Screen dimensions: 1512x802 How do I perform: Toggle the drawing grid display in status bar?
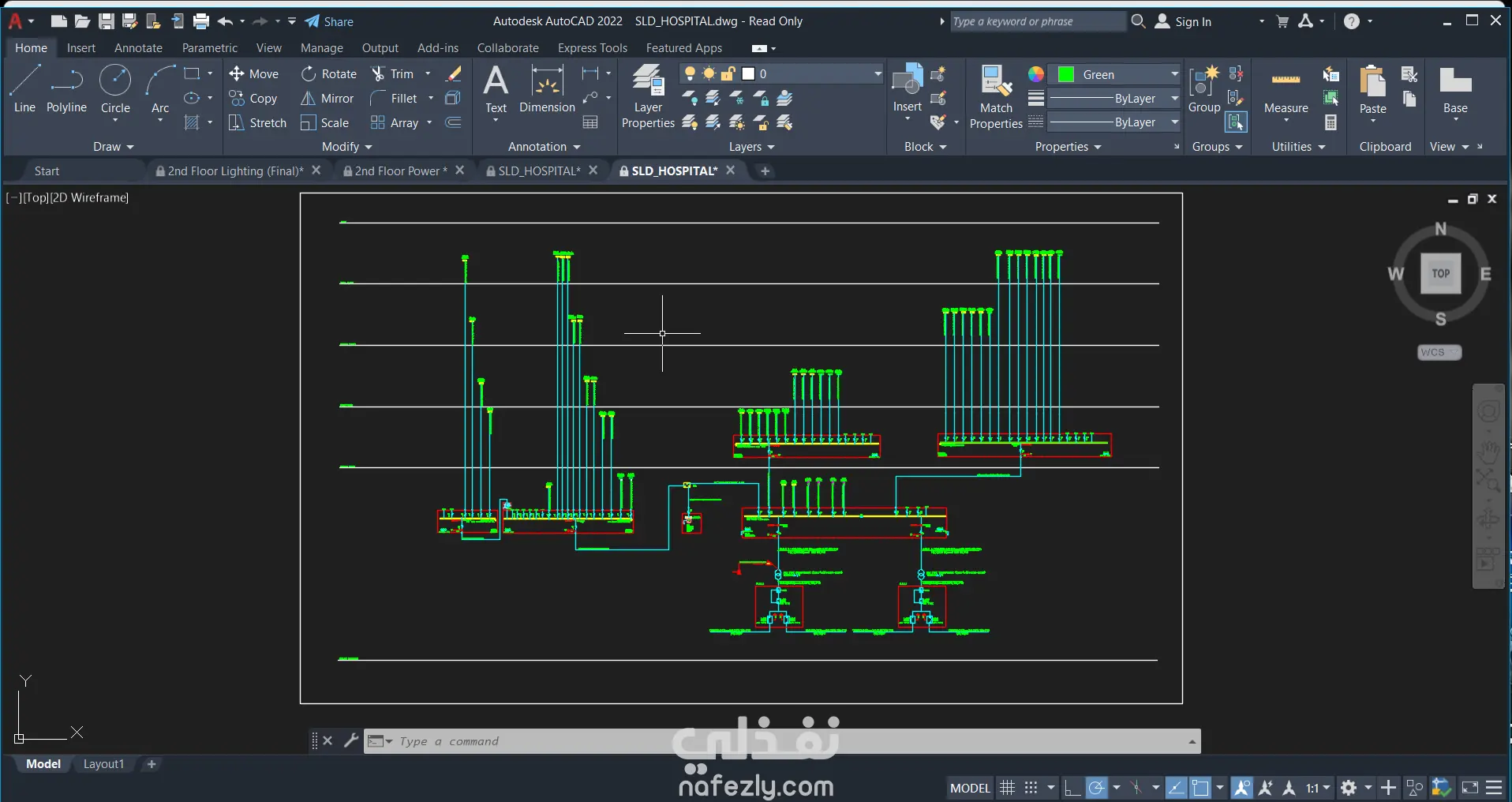click(1007, 788)
